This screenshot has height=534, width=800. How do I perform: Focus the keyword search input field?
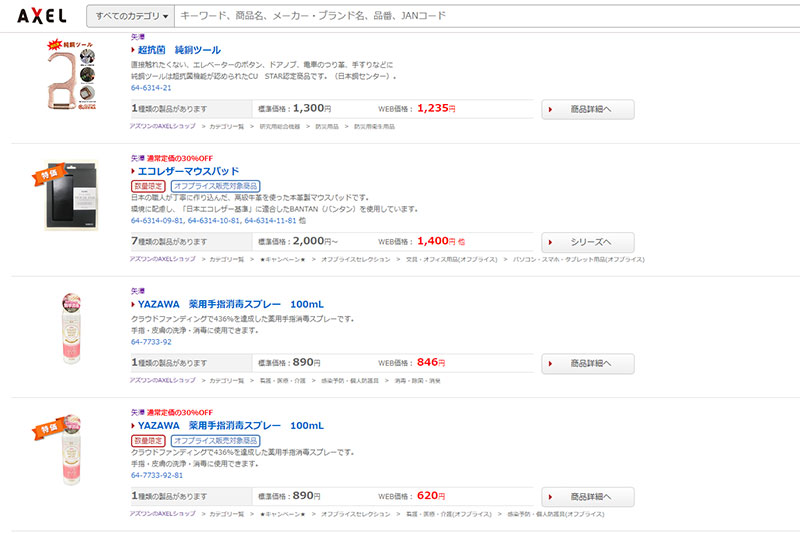(487, 16)
